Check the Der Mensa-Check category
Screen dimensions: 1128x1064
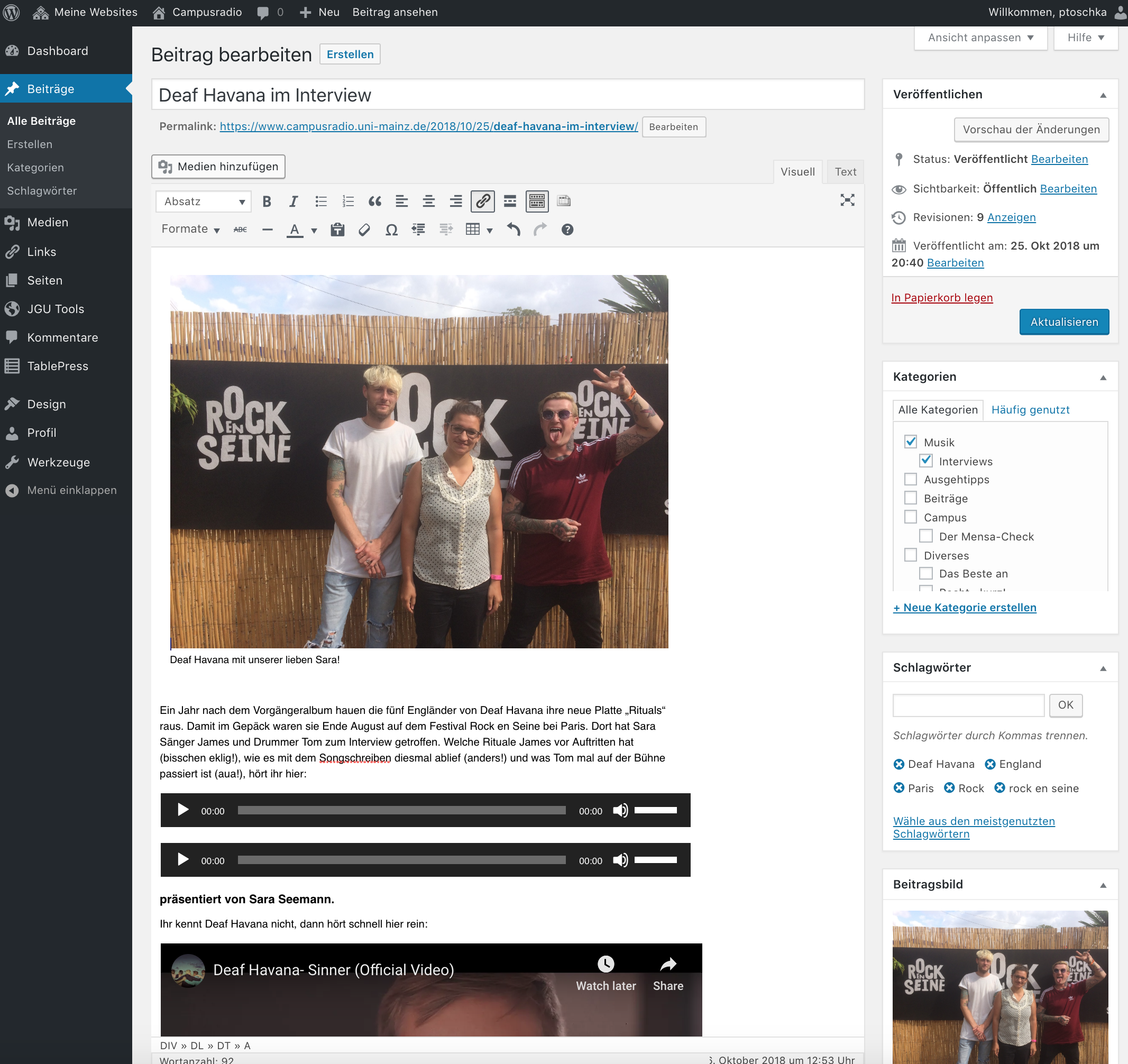pos(926,536)
